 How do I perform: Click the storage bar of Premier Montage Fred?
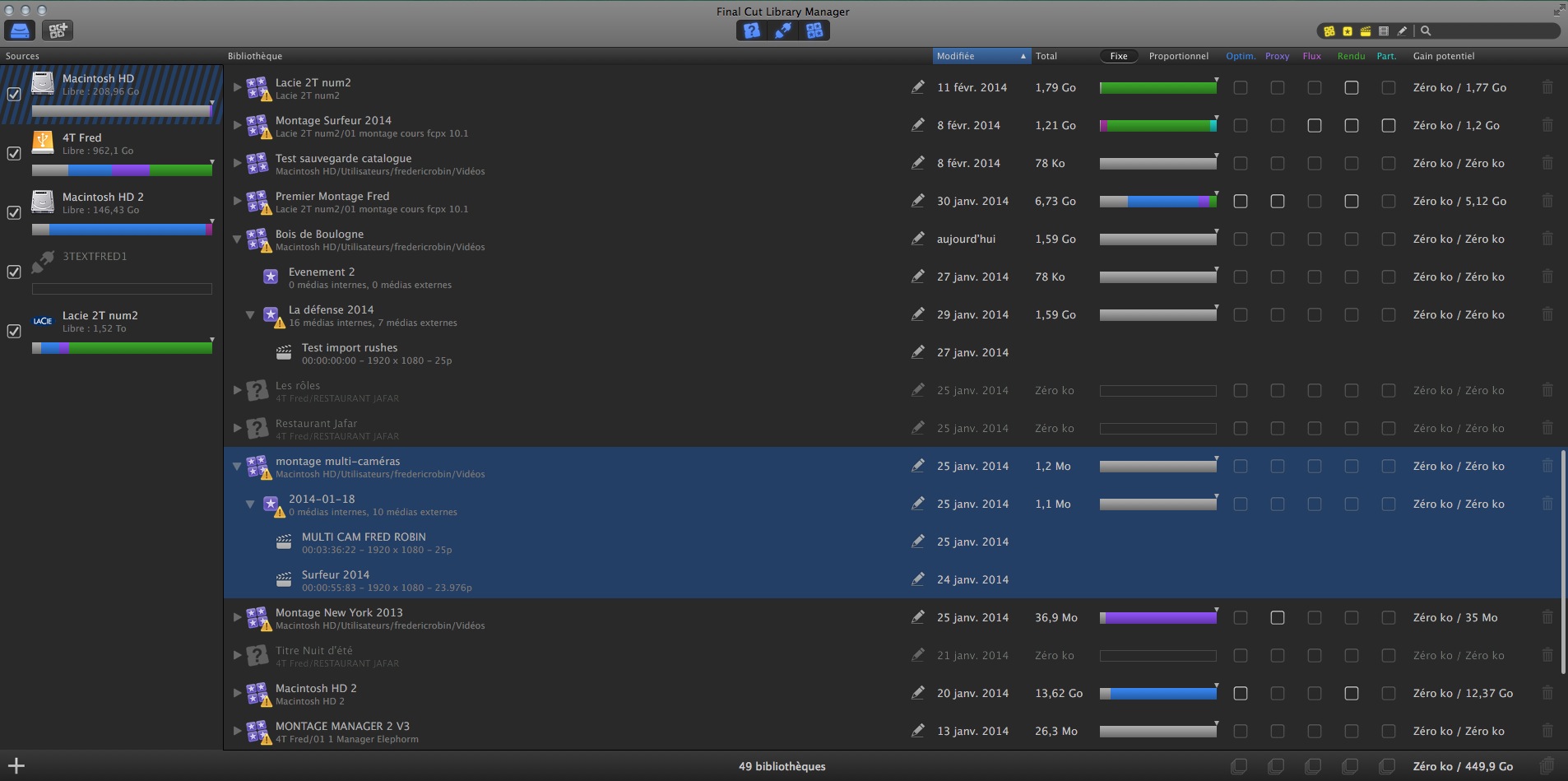1157,201
